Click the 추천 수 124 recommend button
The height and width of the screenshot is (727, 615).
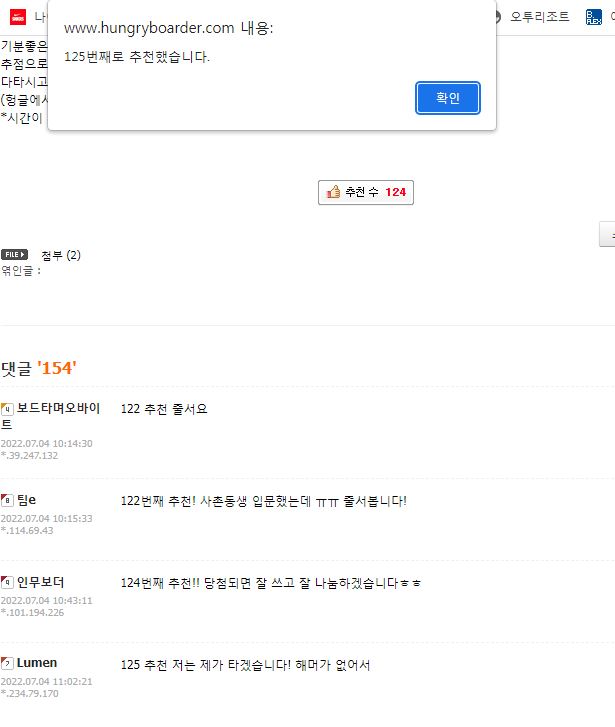click(x=366, y=192)
